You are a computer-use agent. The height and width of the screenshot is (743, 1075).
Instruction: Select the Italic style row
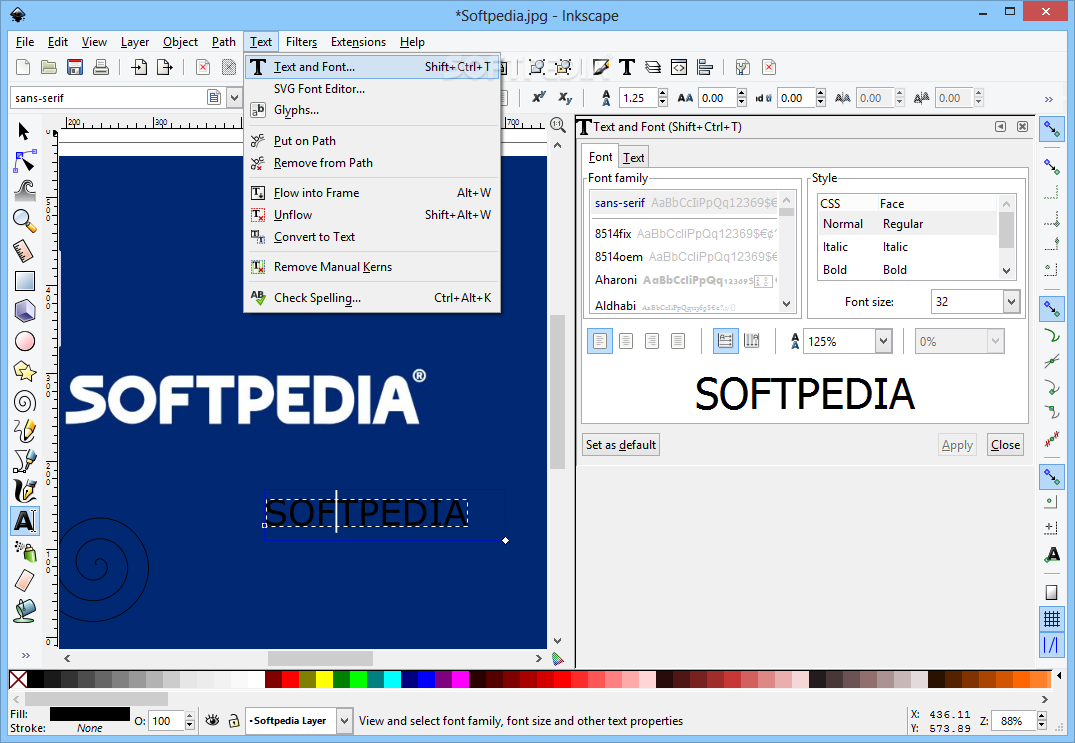pos(907,247)
